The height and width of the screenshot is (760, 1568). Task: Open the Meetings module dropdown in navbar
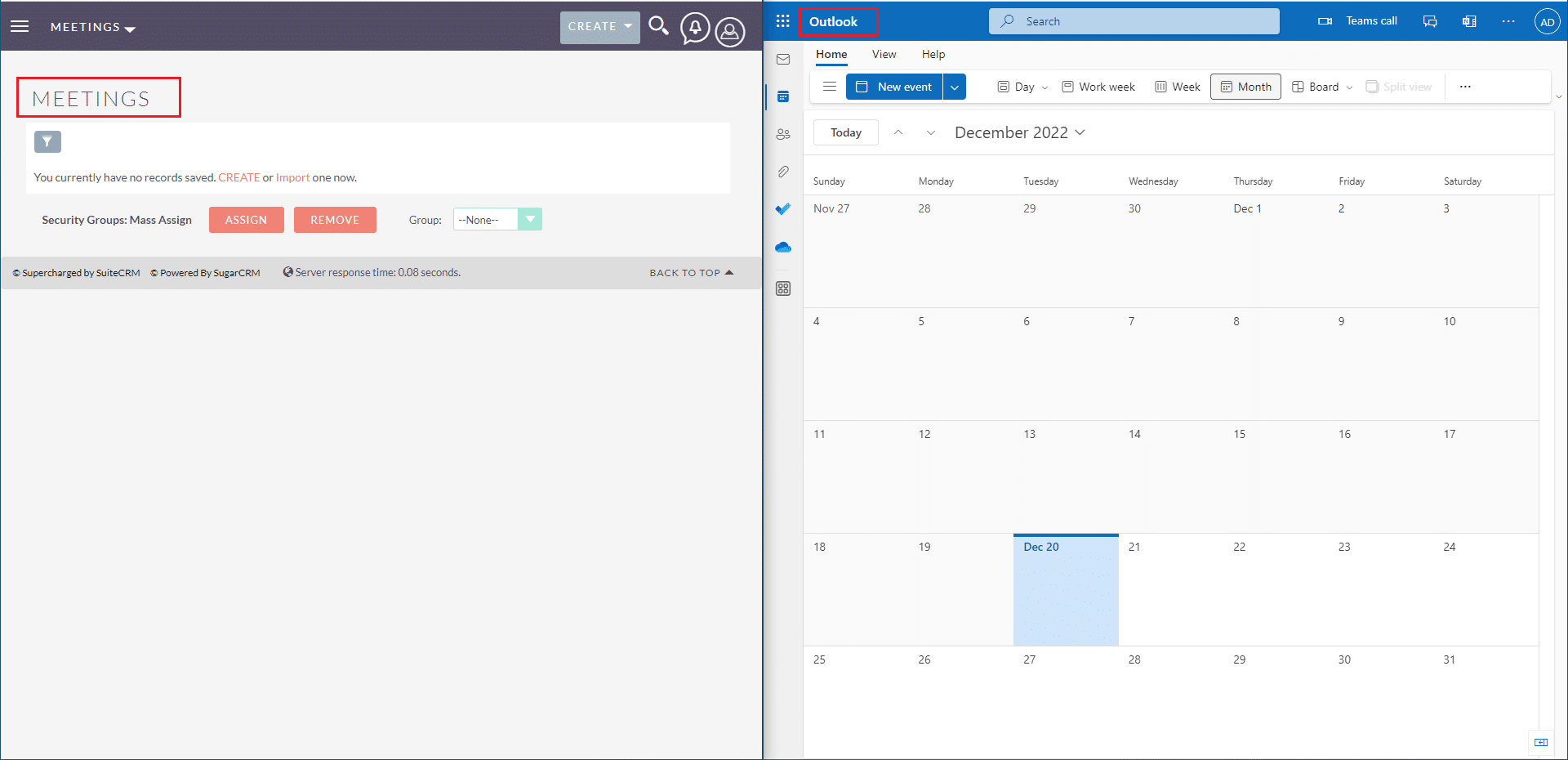pyautogui.click(x=92, y=27)
